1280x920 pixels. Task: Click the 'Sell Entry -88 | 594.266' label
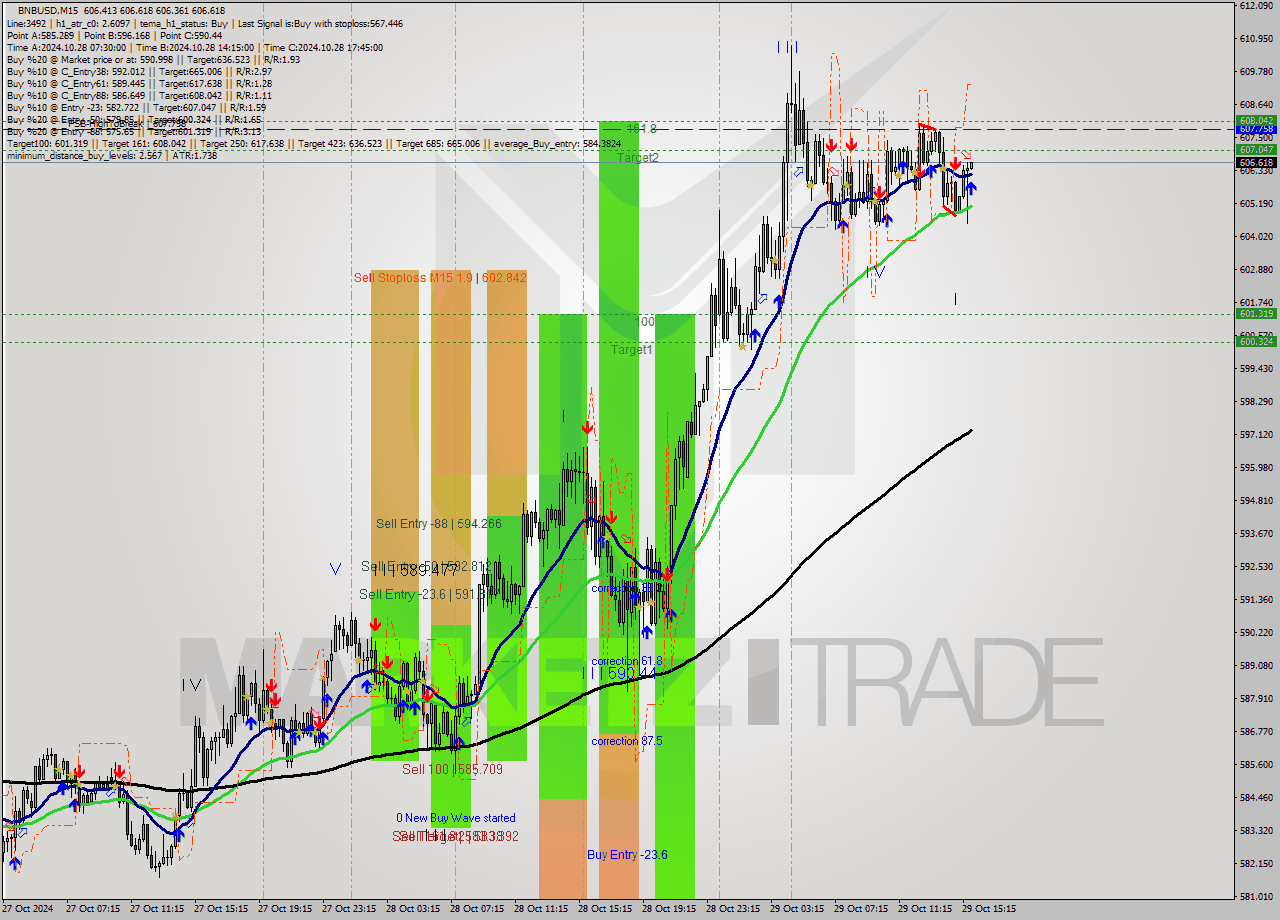tap(439, 523)
